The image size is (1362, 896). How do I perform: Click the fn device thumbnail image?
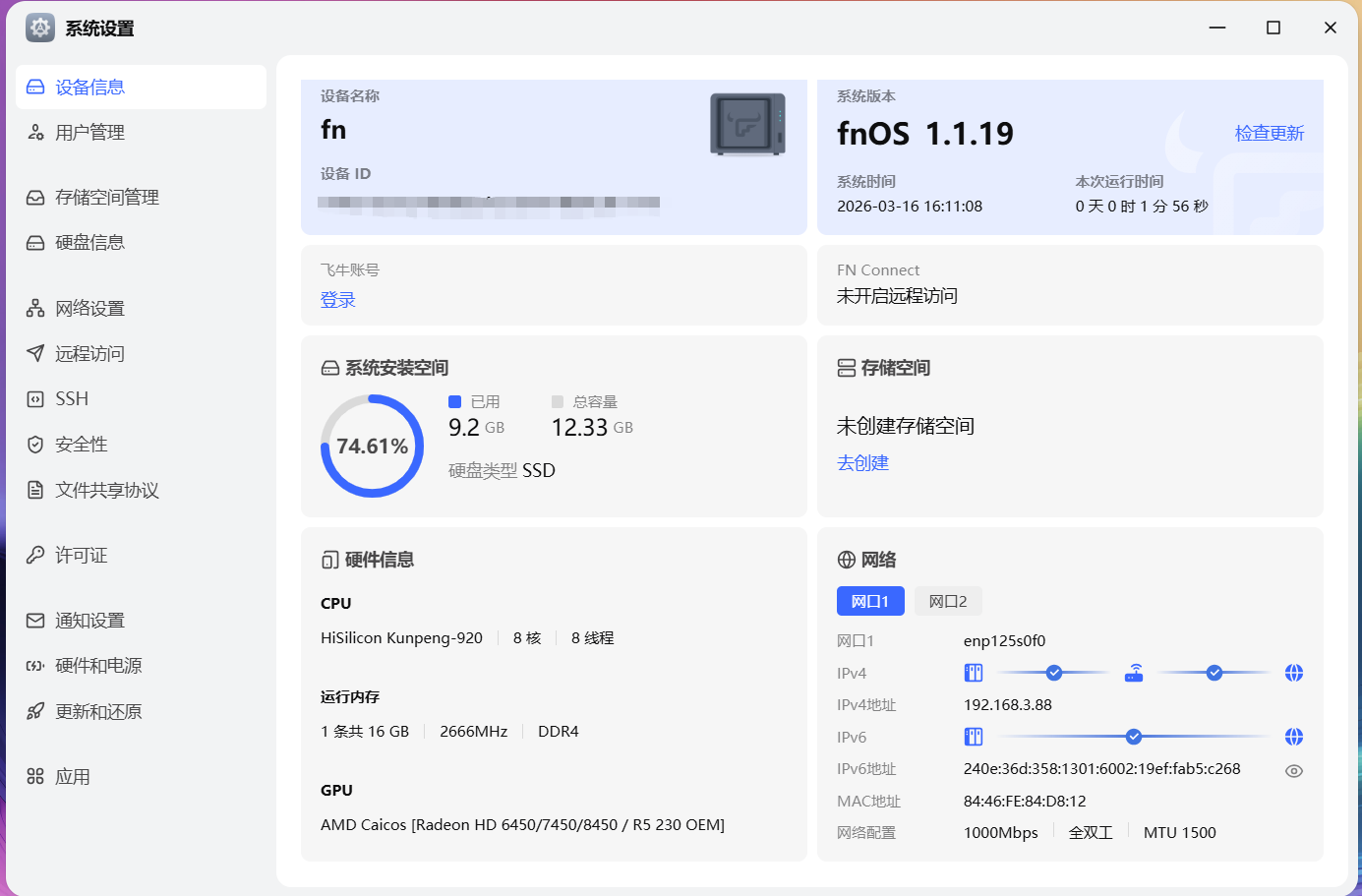click(747, 125)
